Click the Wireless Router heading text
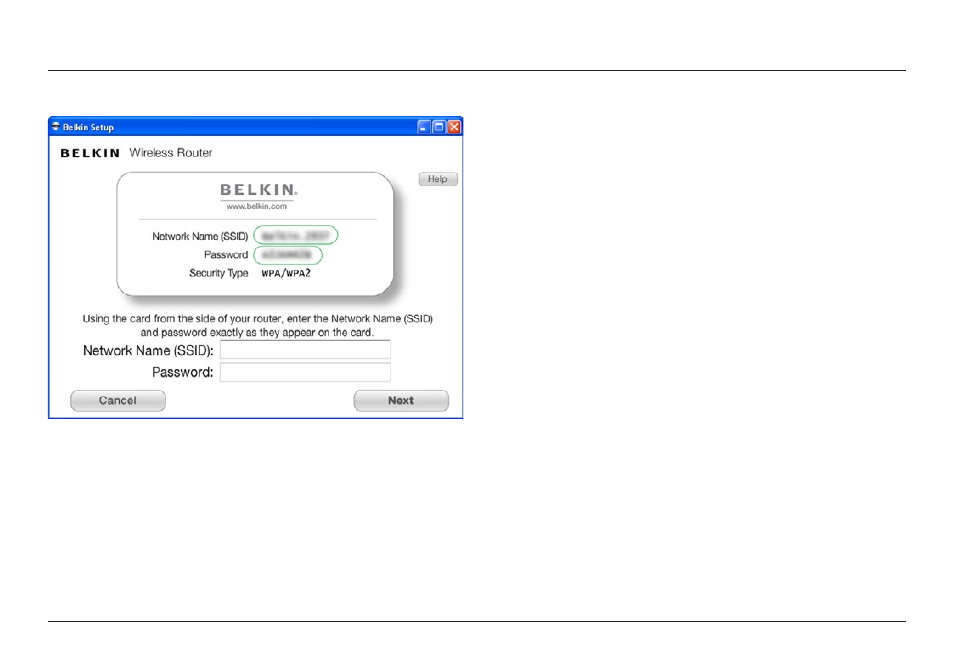This screenshot has height=668, width=954. 171,153
